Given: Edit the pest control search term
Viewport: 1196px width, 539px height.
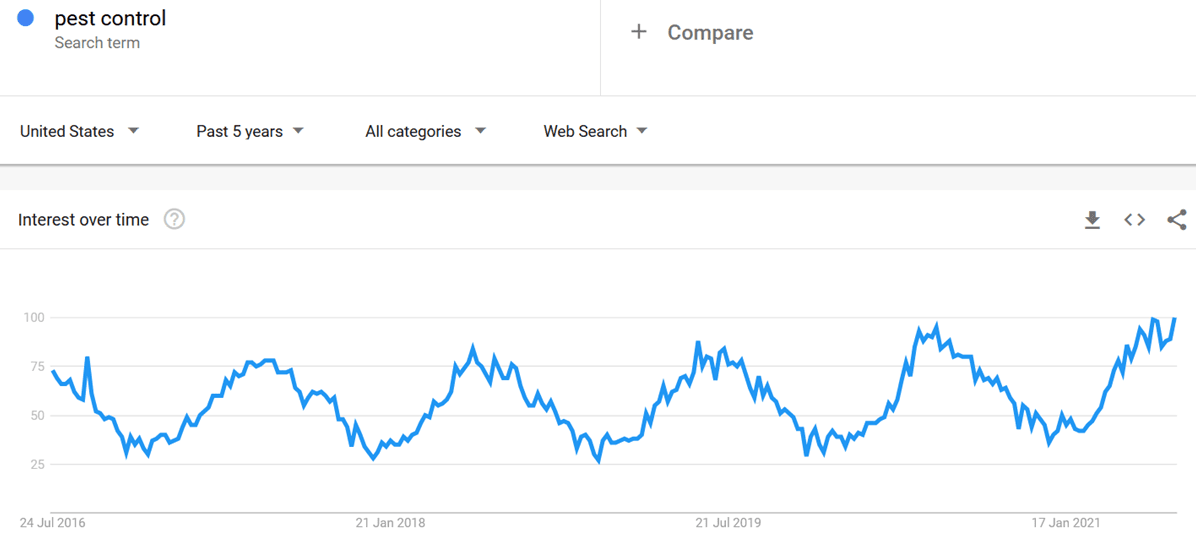Looking at the screenshot, I should (x=110, y=18).
